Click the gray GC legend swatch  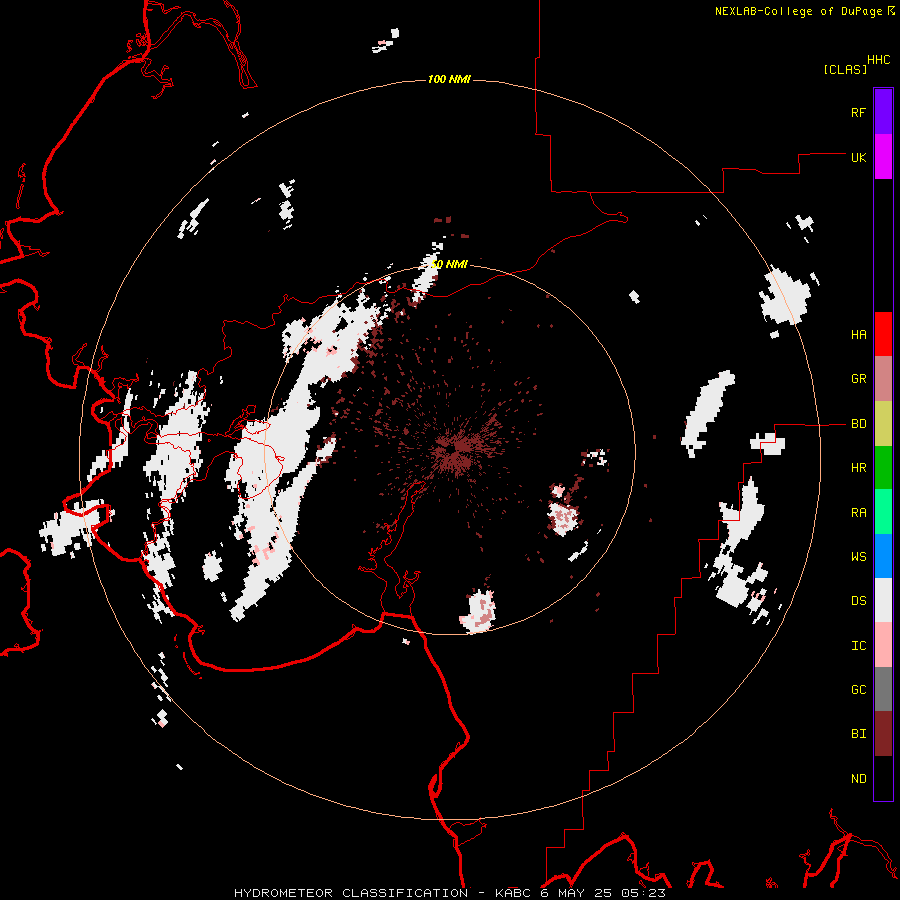883,689
